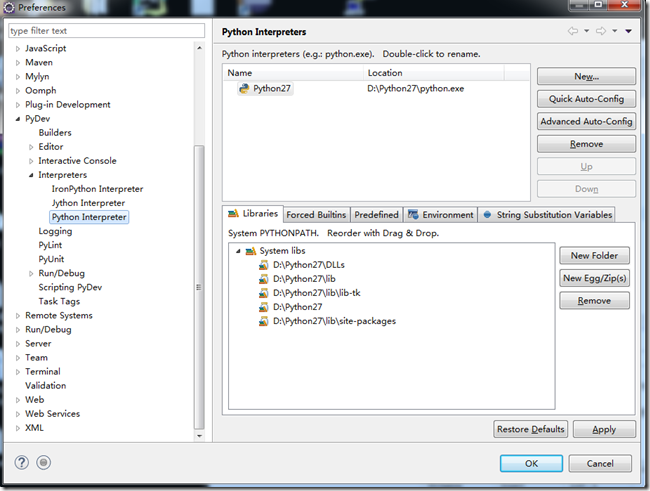This screenshot has height=491, width=650.
Task: Click Restore Defaults button
Action: (x=531, y=429)
